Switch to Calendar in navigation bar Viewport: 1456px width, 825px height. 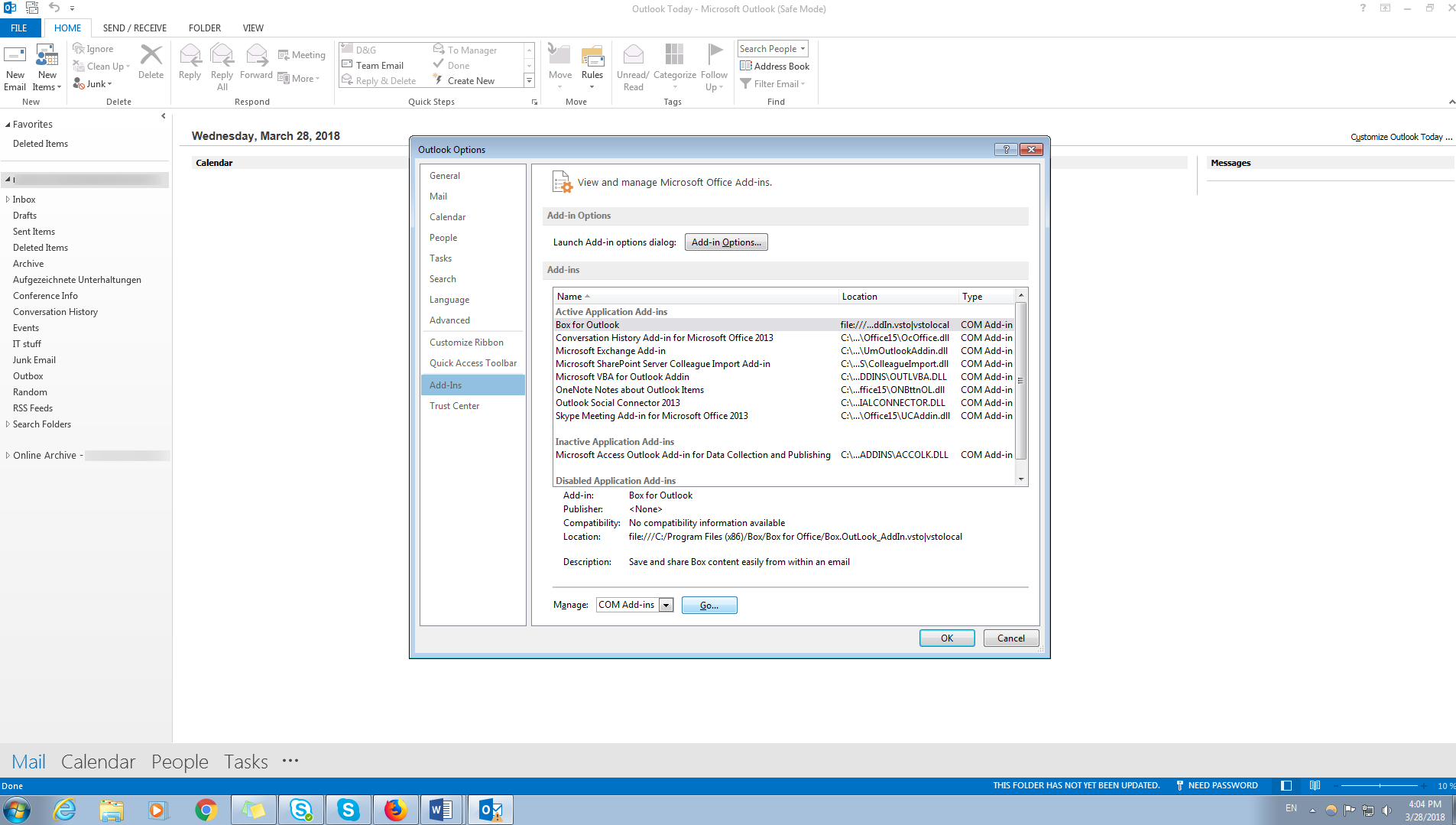point(98,762)
